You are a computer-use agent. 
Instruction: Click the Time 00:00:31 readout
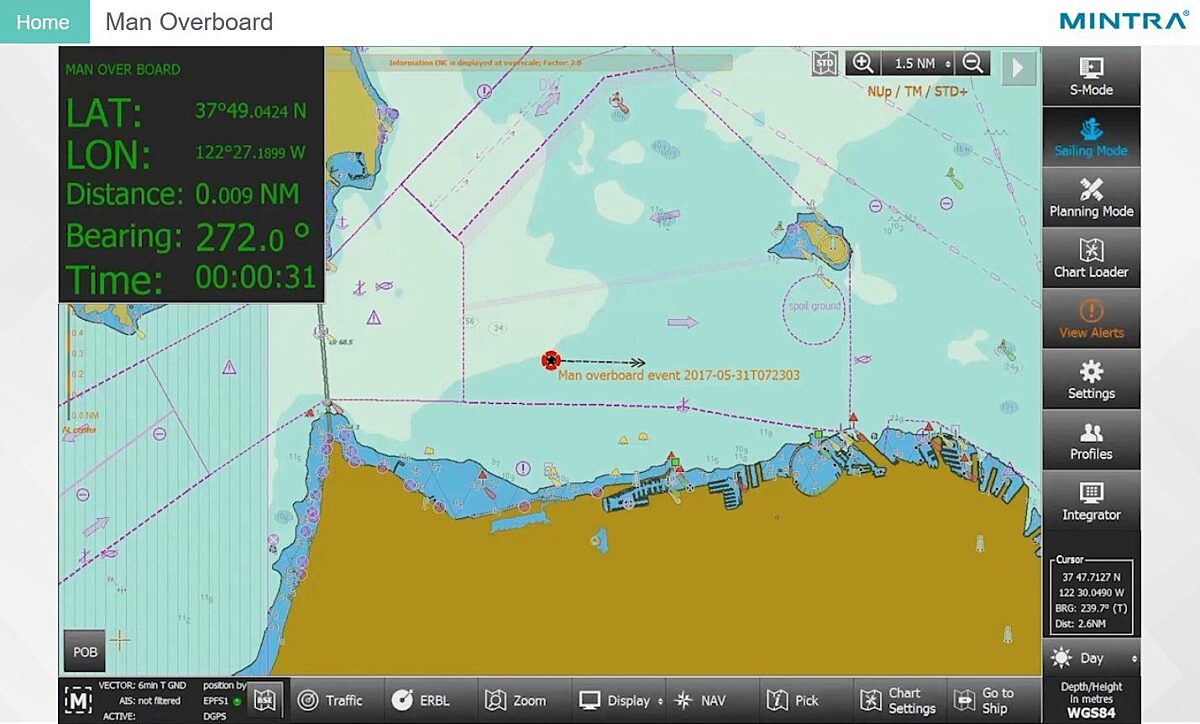pyautogui.click(x=191, y=278)
